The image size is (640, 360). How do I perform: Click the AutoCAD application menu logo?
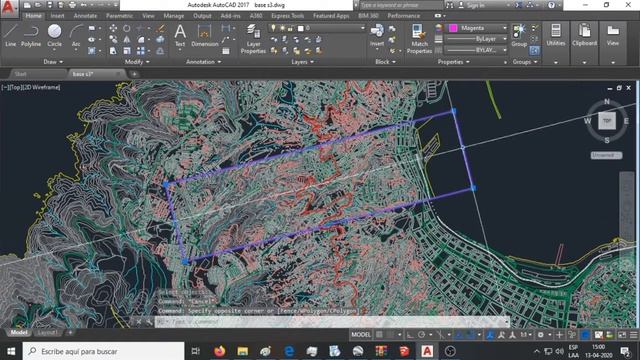(x=9, y=9)
